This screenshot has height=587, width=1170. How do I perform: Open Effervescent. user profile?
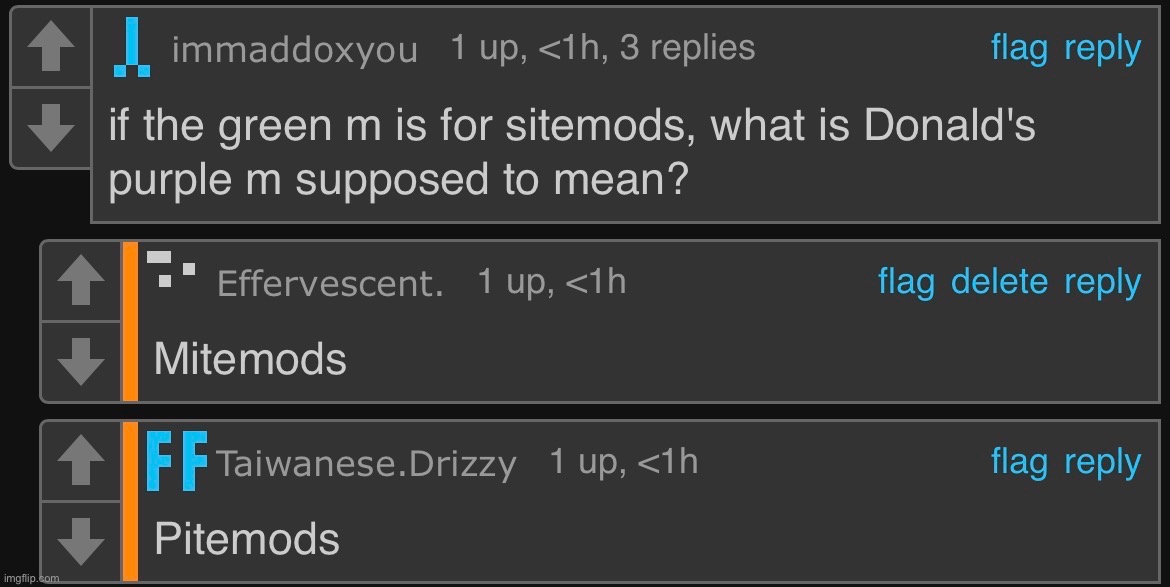pyautogui.click(x=330, y=284)
